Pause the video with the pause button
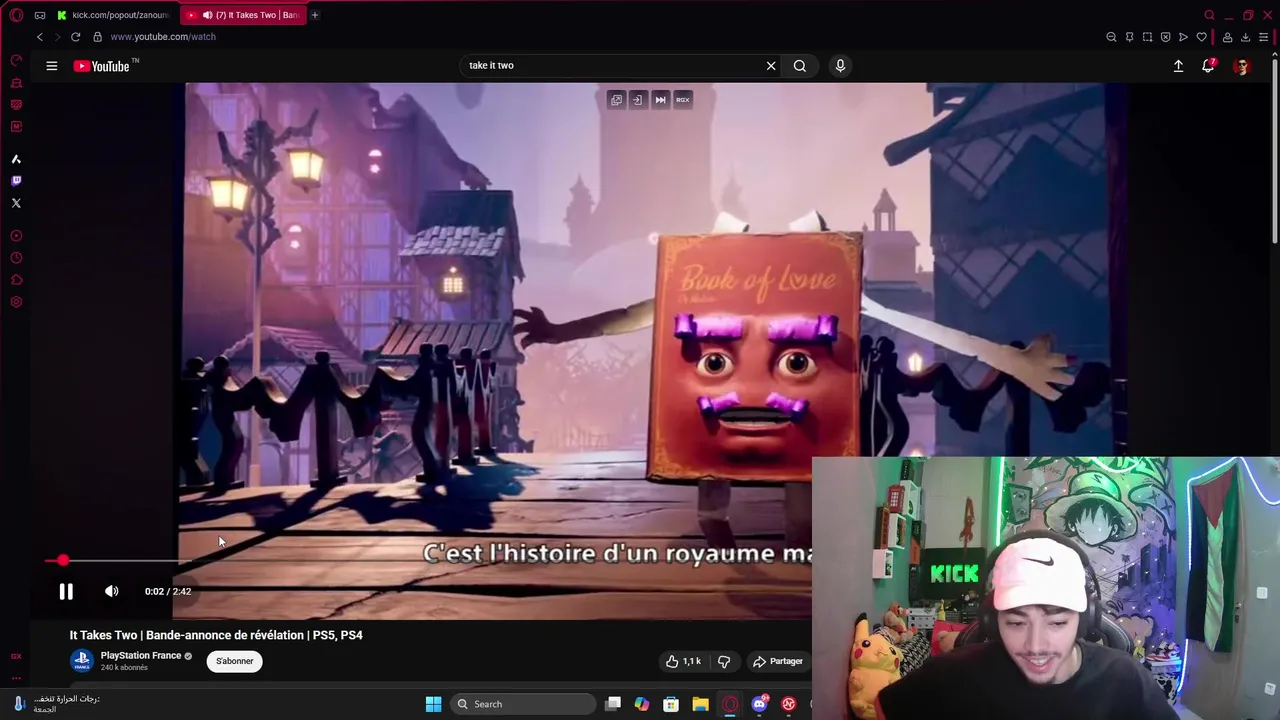This screenshot has width=1280, height=720. 66,591
